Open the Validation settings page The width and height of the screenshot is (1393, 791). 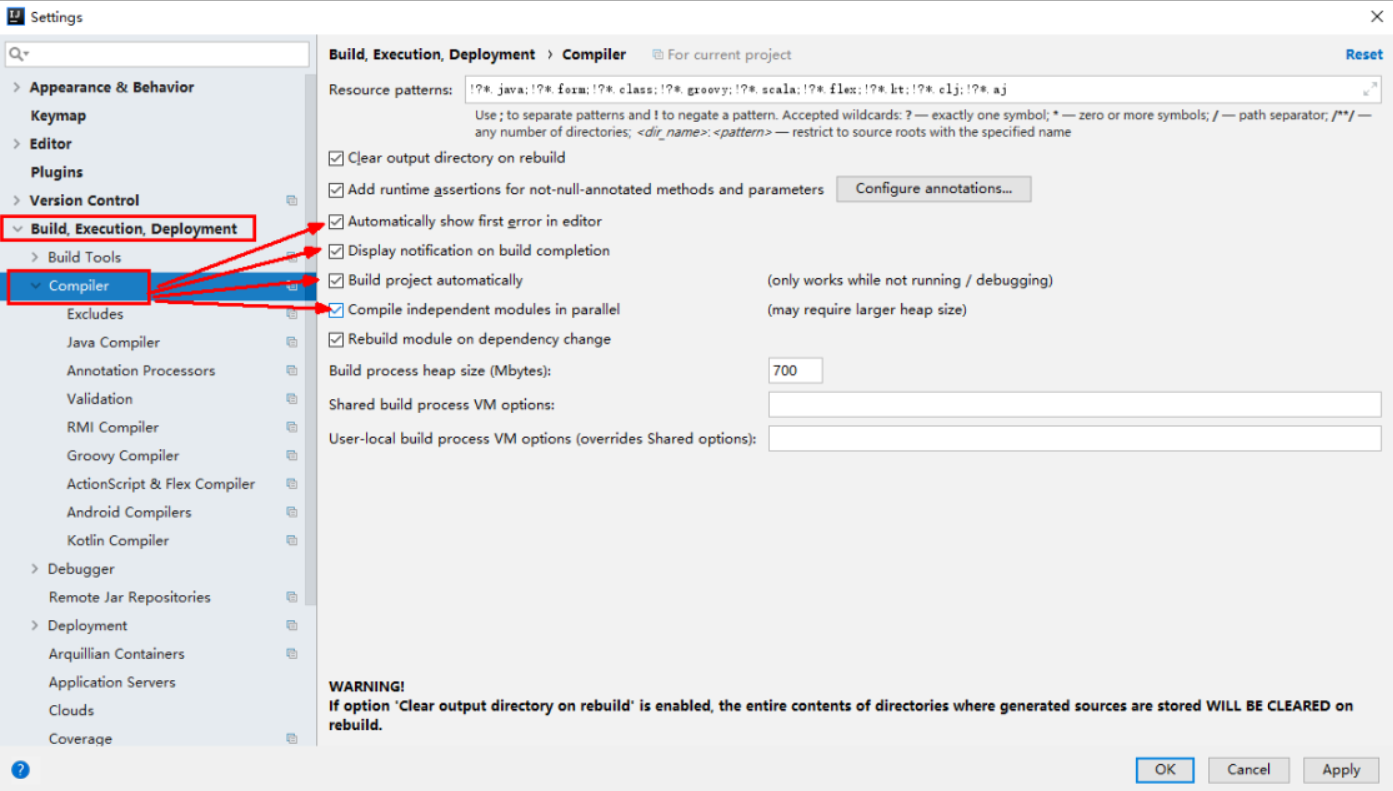(100, 399)
